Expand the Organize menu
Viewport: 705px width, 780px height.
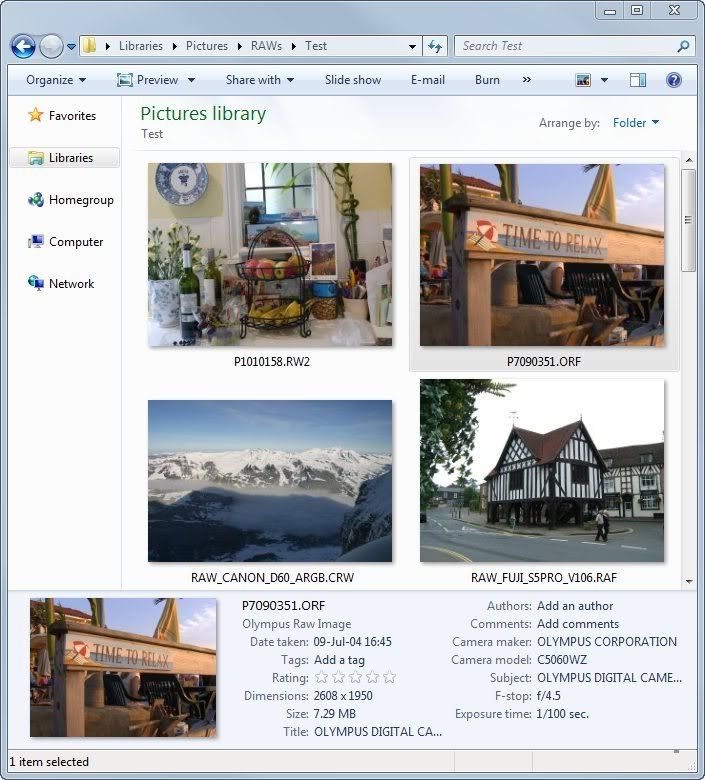pos(56,80)
